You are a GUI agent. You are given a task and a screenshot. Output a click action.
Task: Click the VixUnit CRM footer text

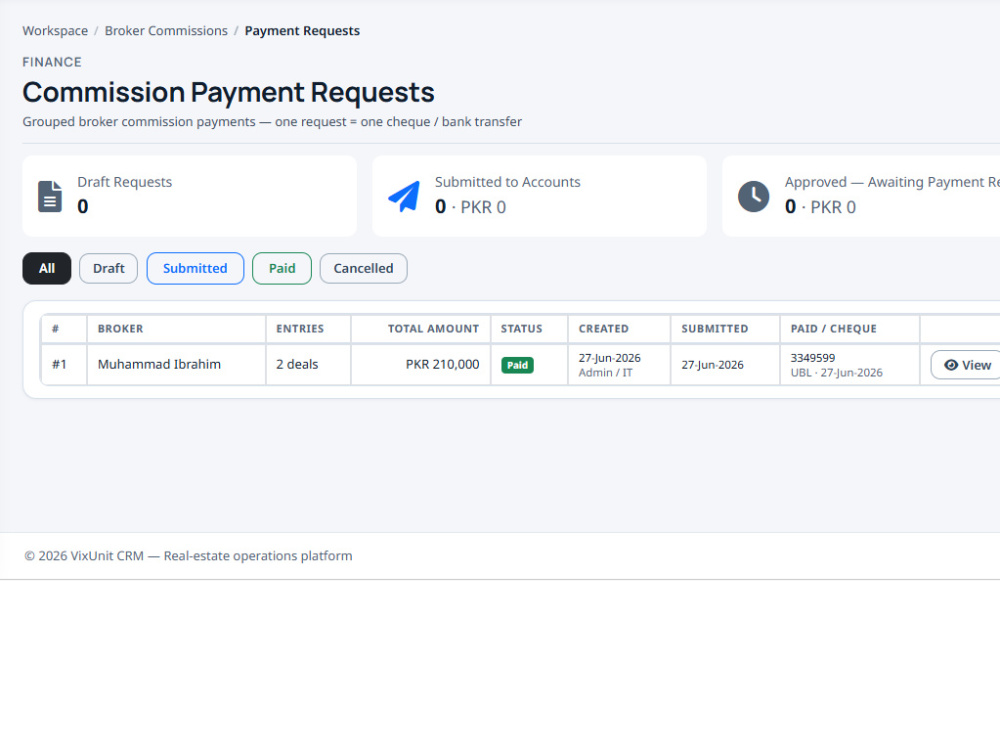pyautogui.click(x=188, y=555)
